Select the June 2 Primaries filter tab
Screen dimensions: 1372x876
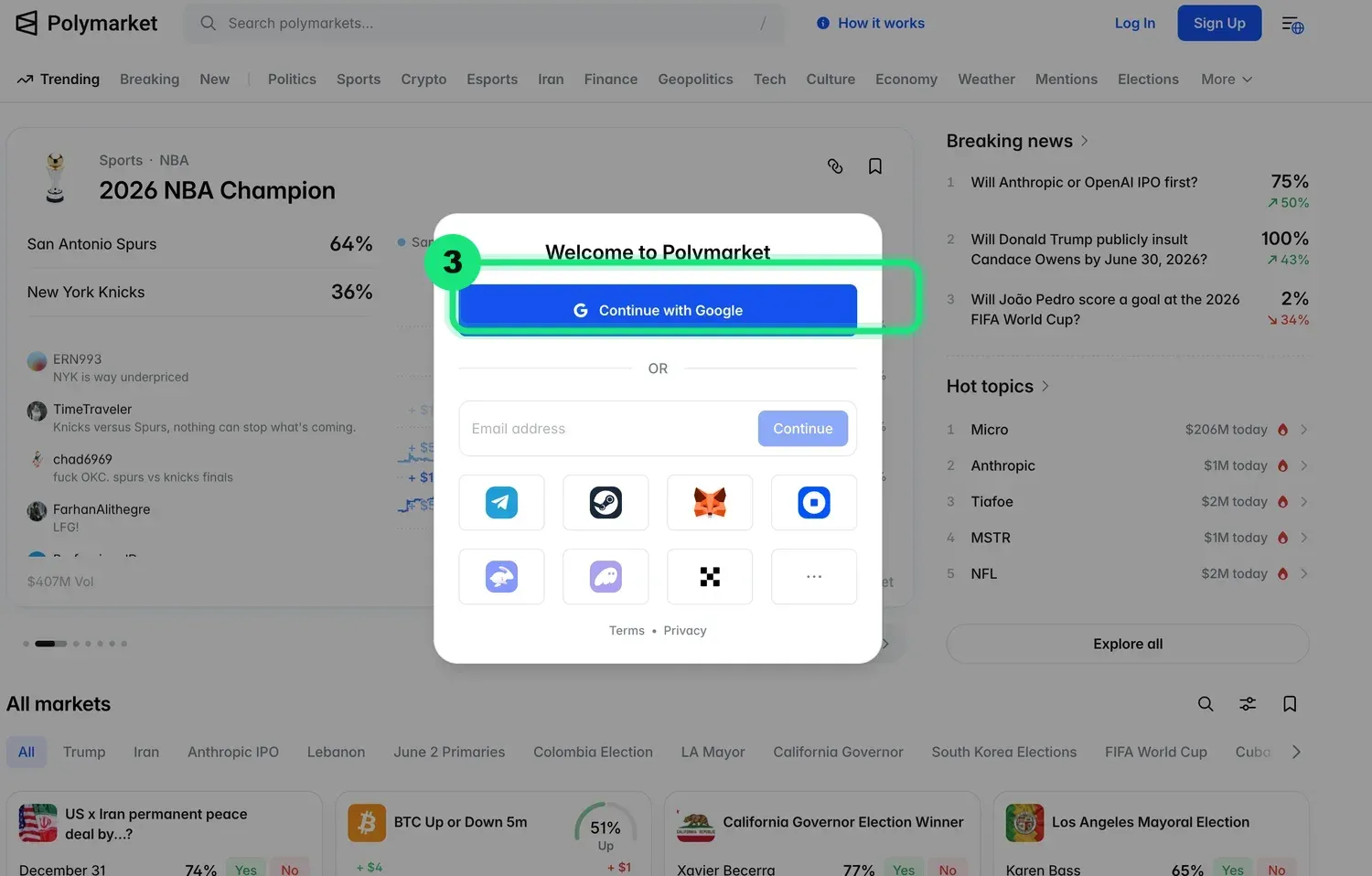click(449, 752)
